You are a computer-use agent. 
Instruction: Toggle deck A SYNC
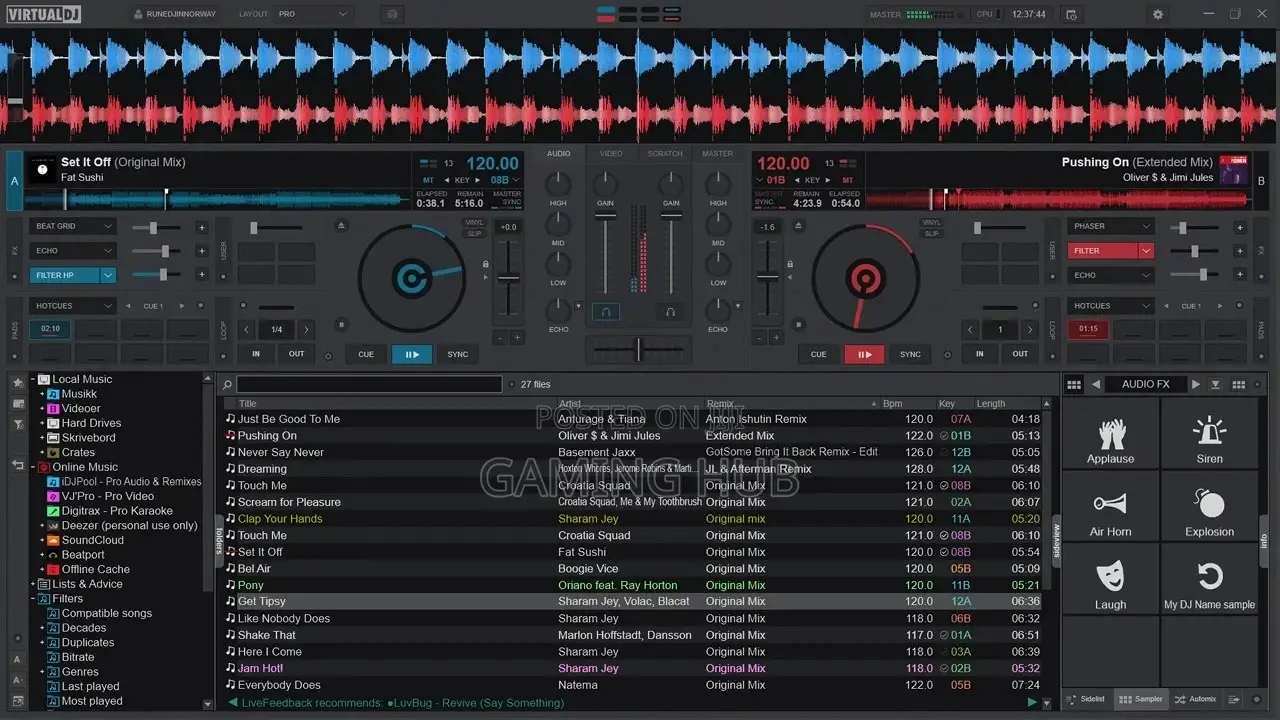click(x=458, y=354)
